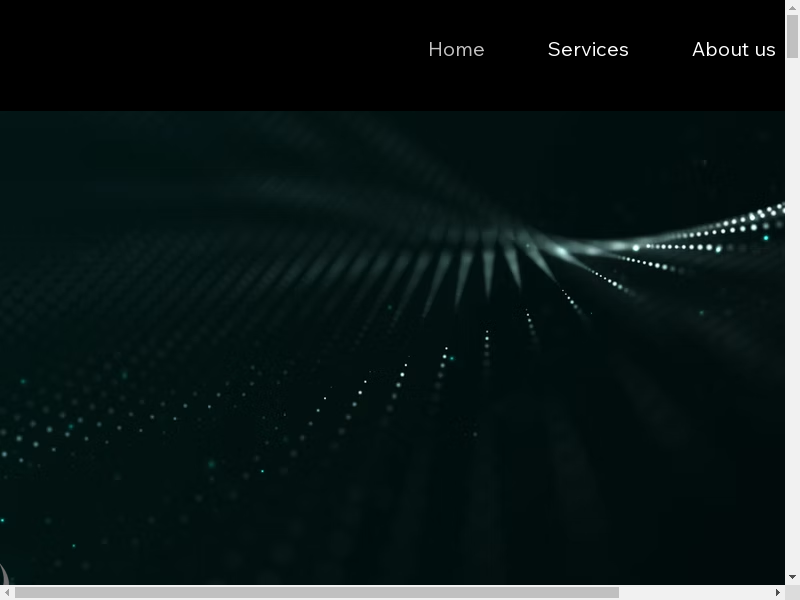Click the partial circular icon at bottom-left corner

[x=4, y=575]
